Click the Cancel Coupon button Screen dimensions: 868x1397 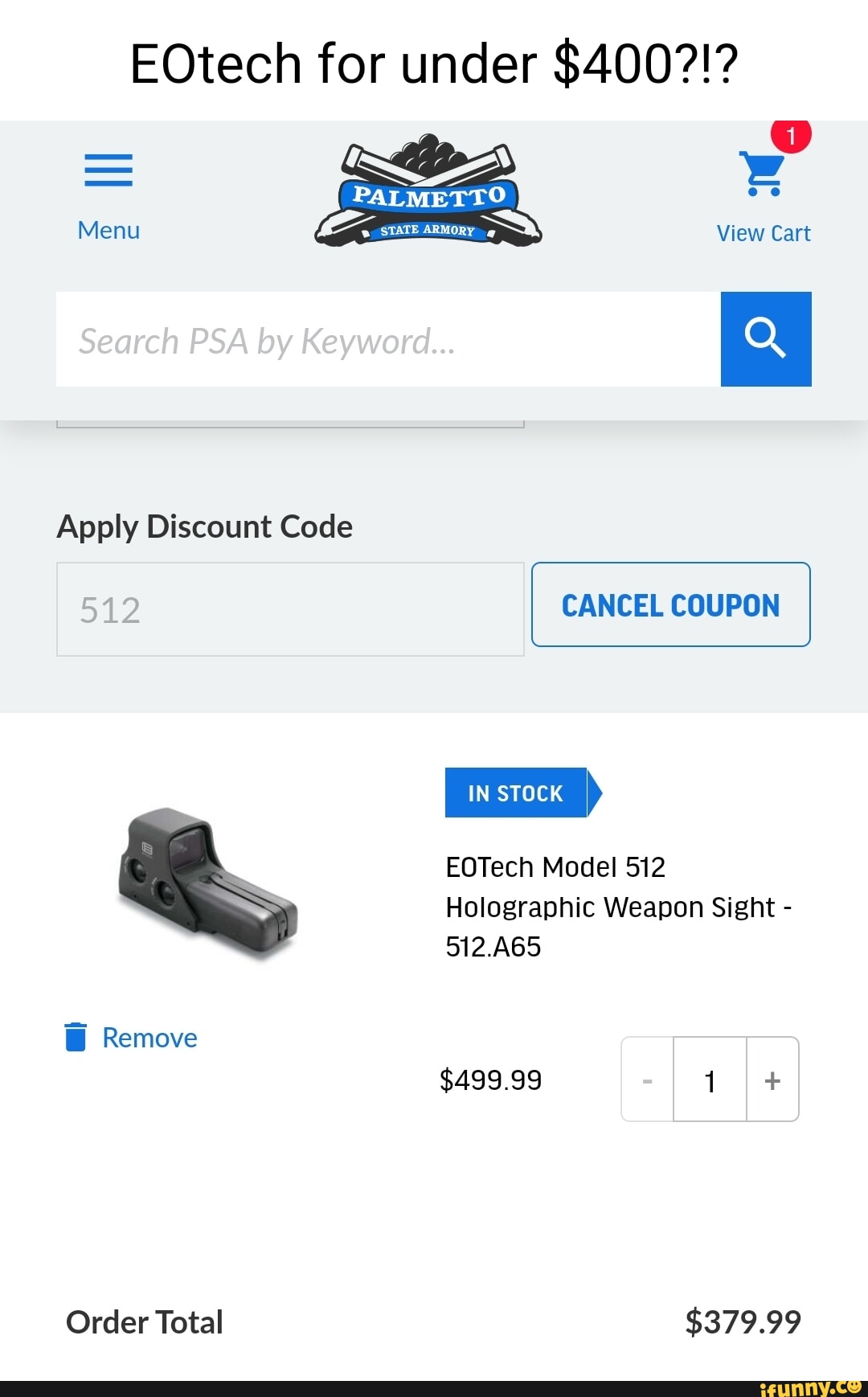tap(670, 605)
